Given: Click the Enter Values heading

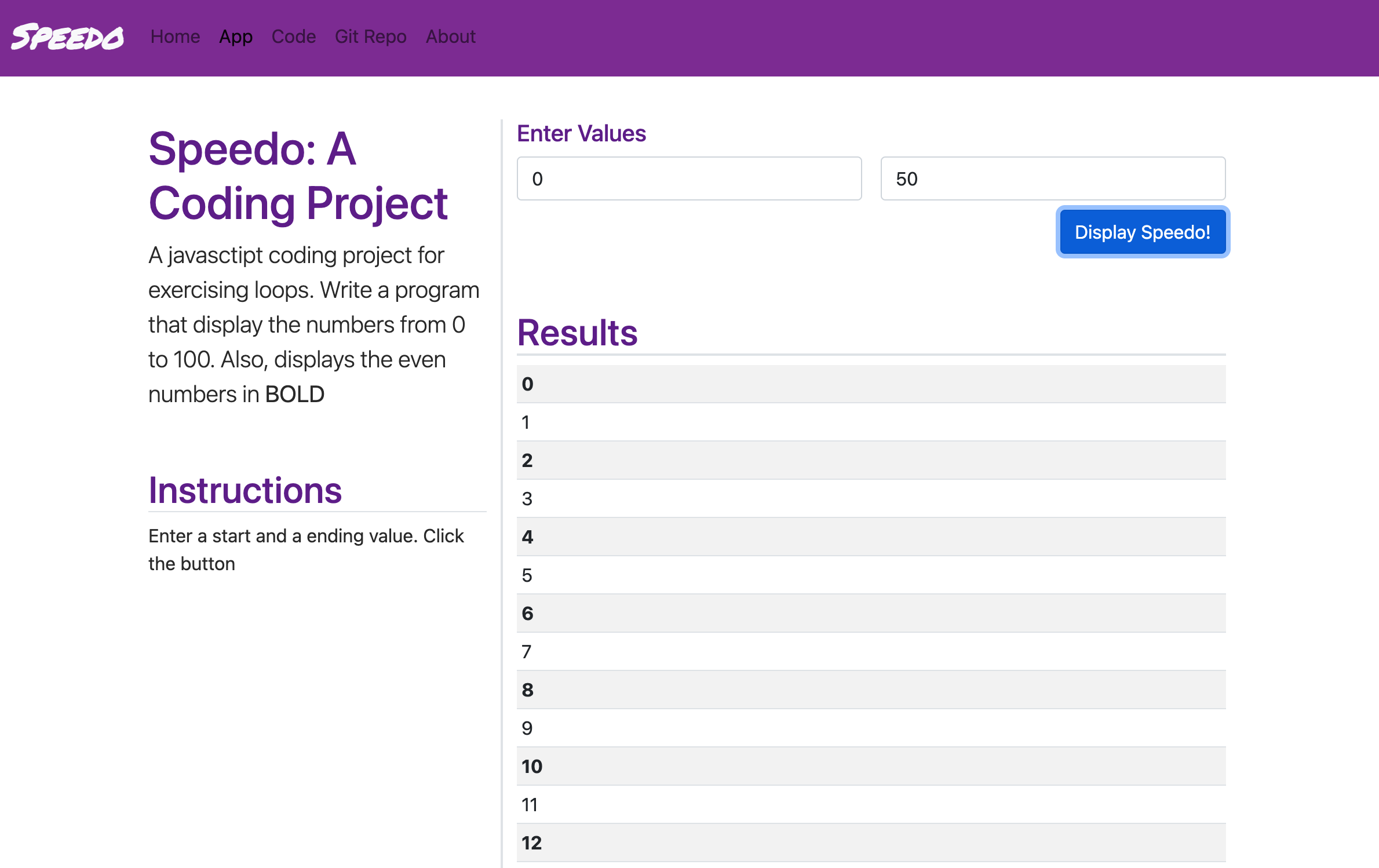Looking at the screenshot, I should [x=581, y=133].
